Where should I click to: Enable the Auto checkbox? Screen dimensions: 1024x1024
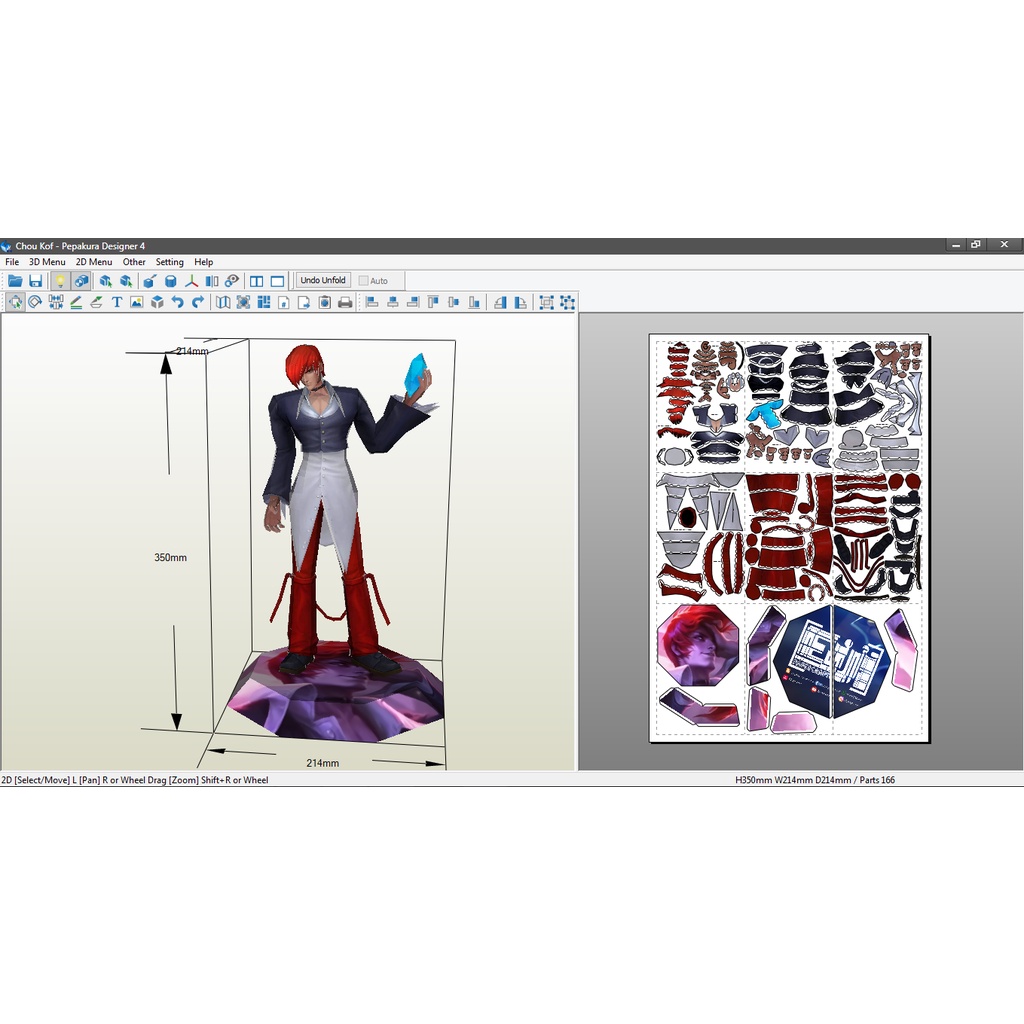(362, 280)
